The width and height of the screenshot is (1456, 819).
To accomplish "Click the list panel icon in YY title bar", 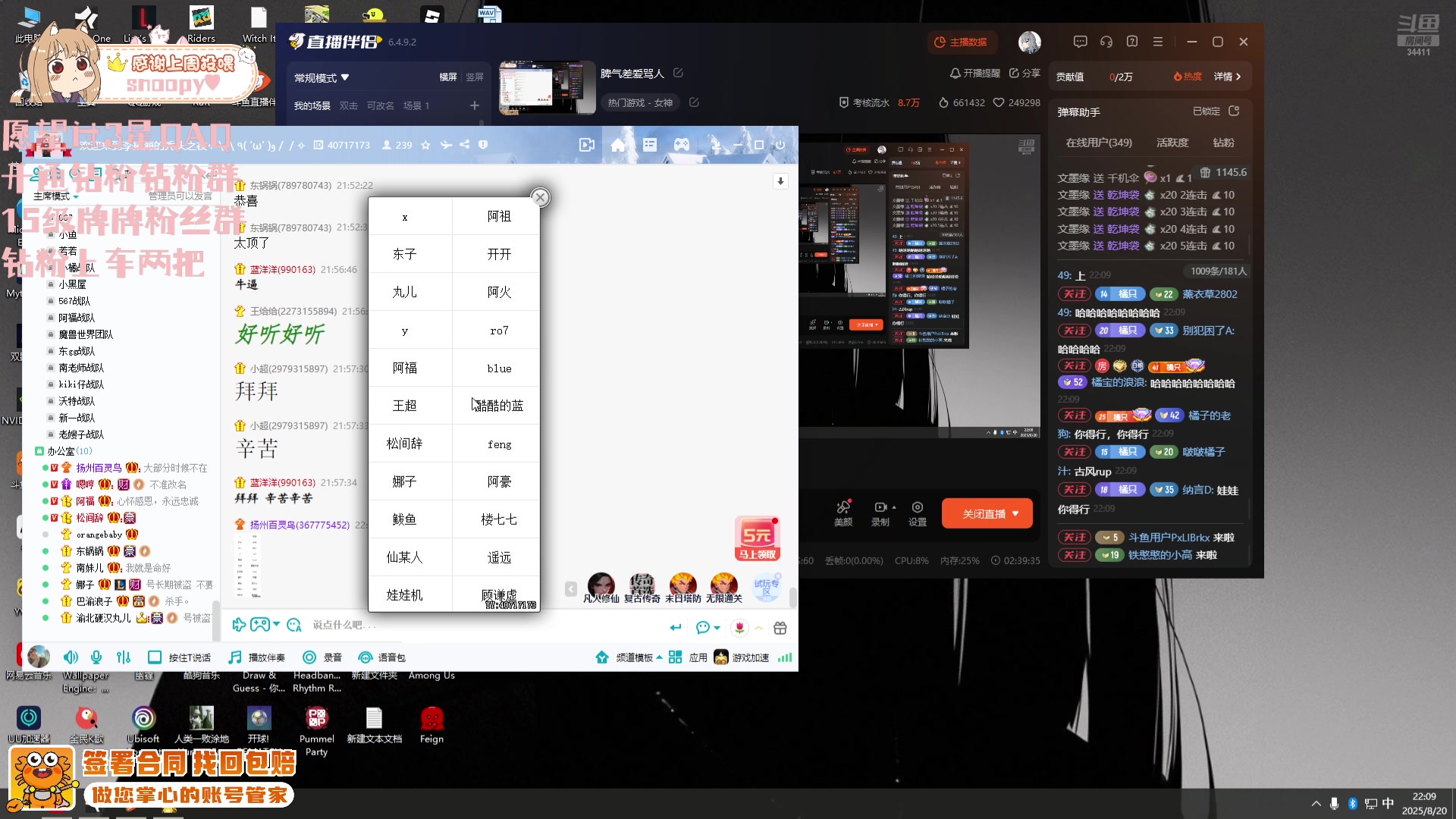I will (x=650, y=145).
